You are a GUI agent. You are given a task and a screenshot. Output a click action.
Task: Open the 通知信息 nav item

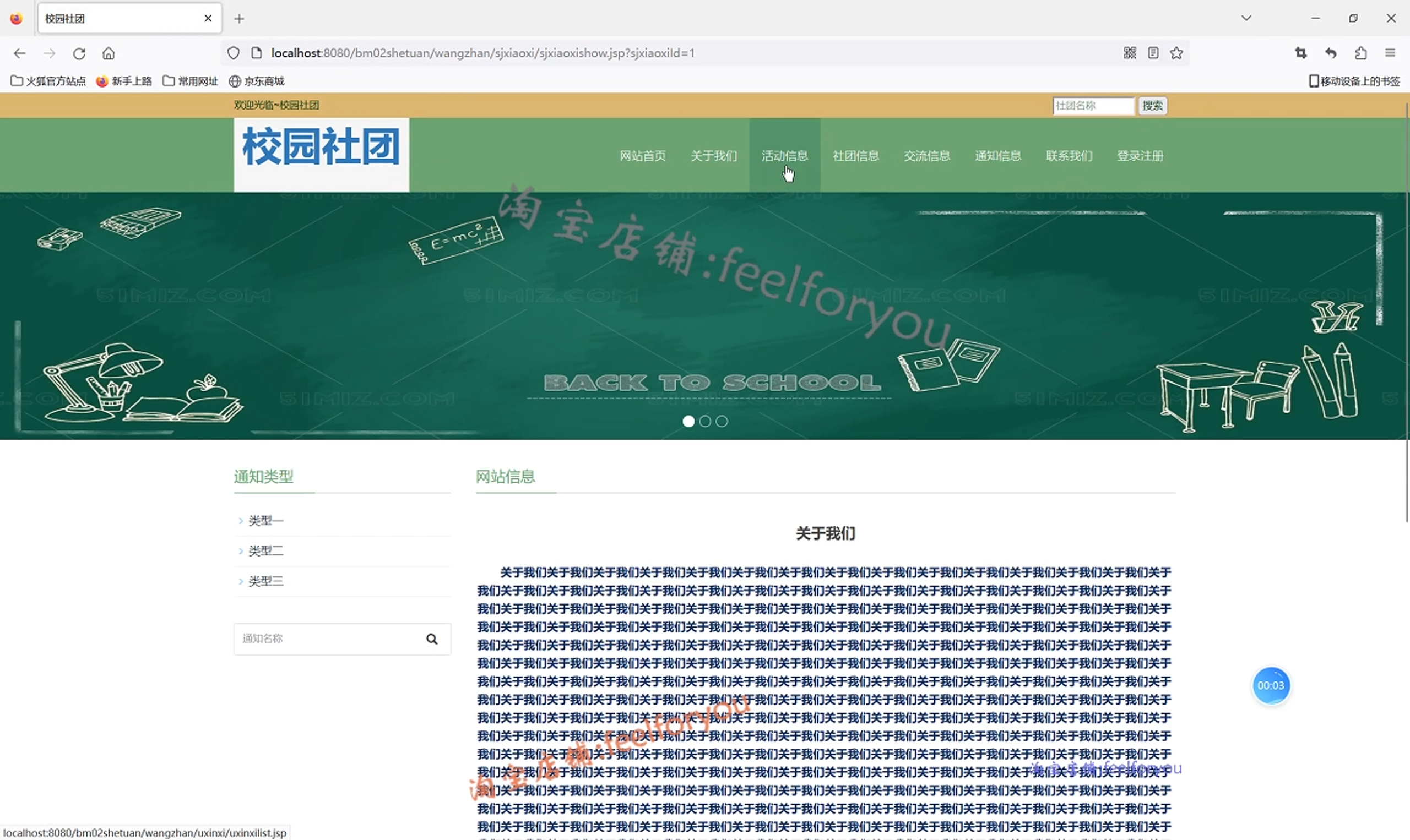pyautogui.click(x=998, y=156)
